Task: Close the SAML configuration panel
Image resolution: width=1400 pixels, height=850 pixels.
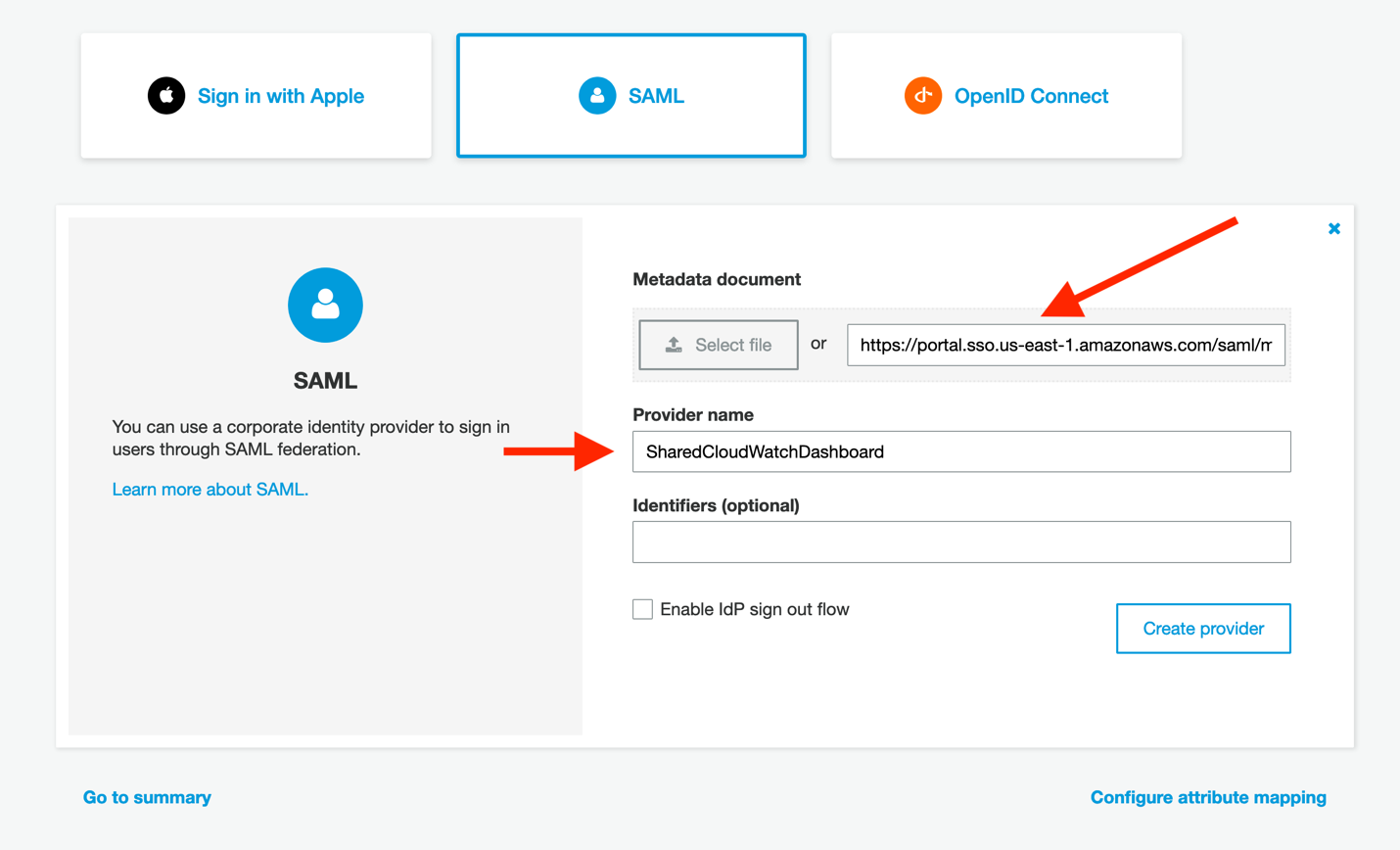Action: [1333, 227]
